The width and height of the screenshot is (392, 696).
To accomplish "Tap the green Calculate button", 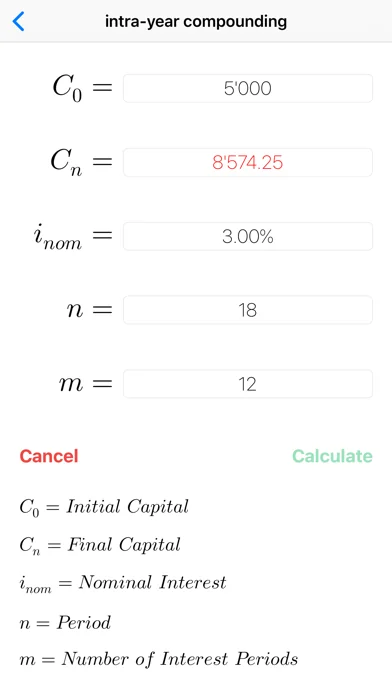I will click(x=332, y=456).
